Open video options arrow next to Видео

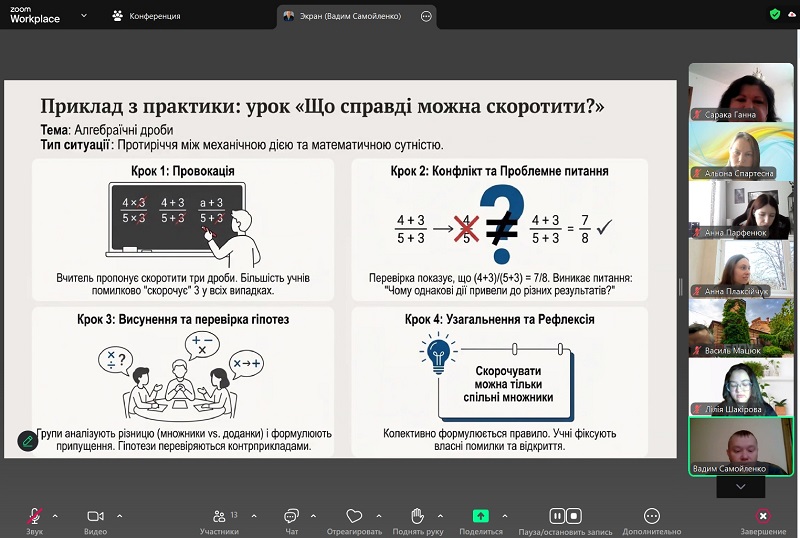(119, 516)
